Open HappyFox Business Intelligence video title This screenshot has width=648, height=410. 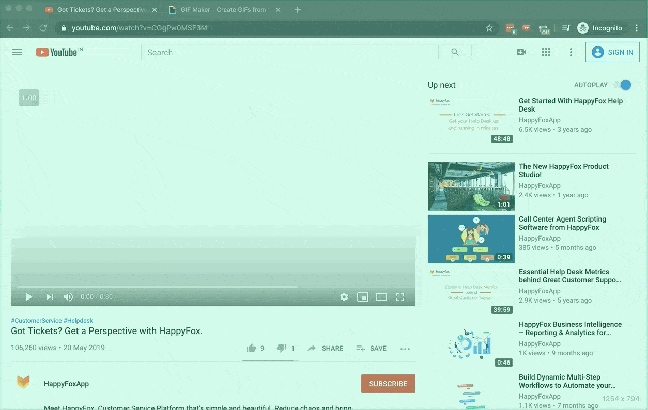pyautogui.click(x=570, y=329)
